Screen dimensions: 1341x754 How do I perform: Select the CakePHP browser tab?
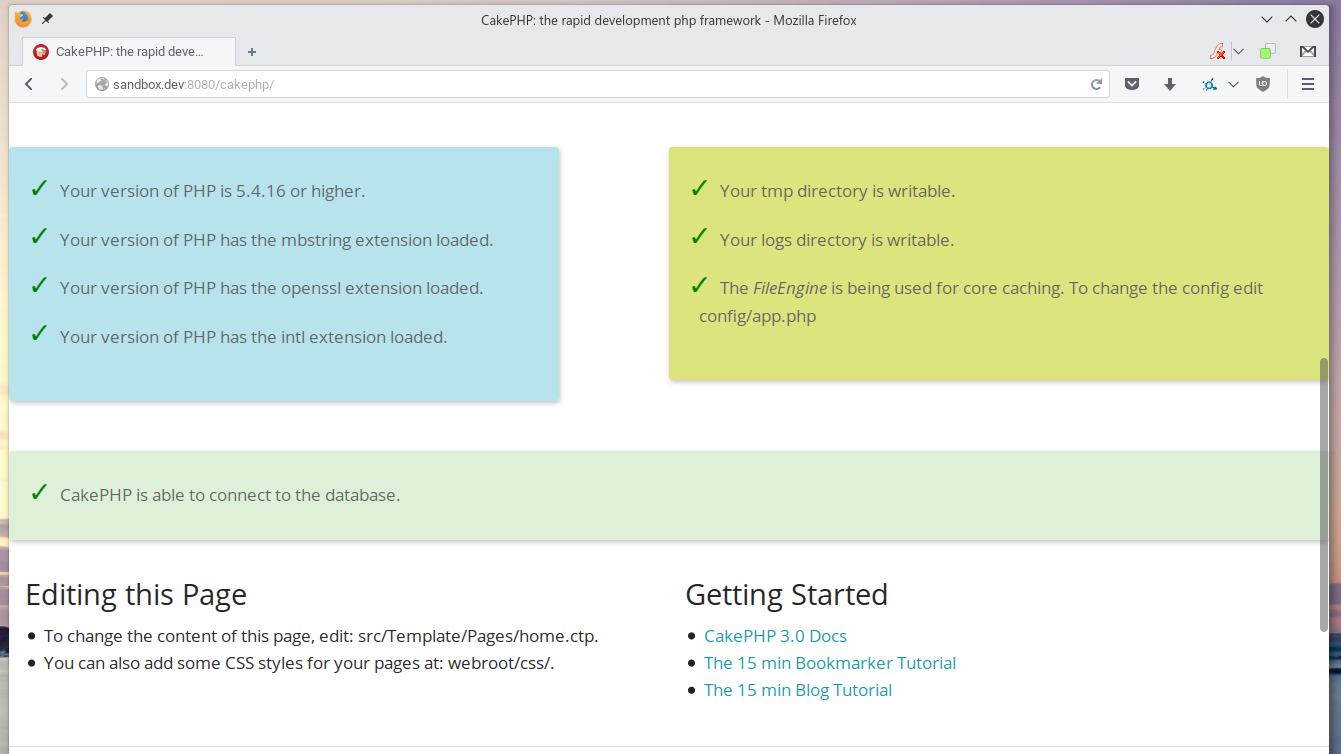pos(129,52)
